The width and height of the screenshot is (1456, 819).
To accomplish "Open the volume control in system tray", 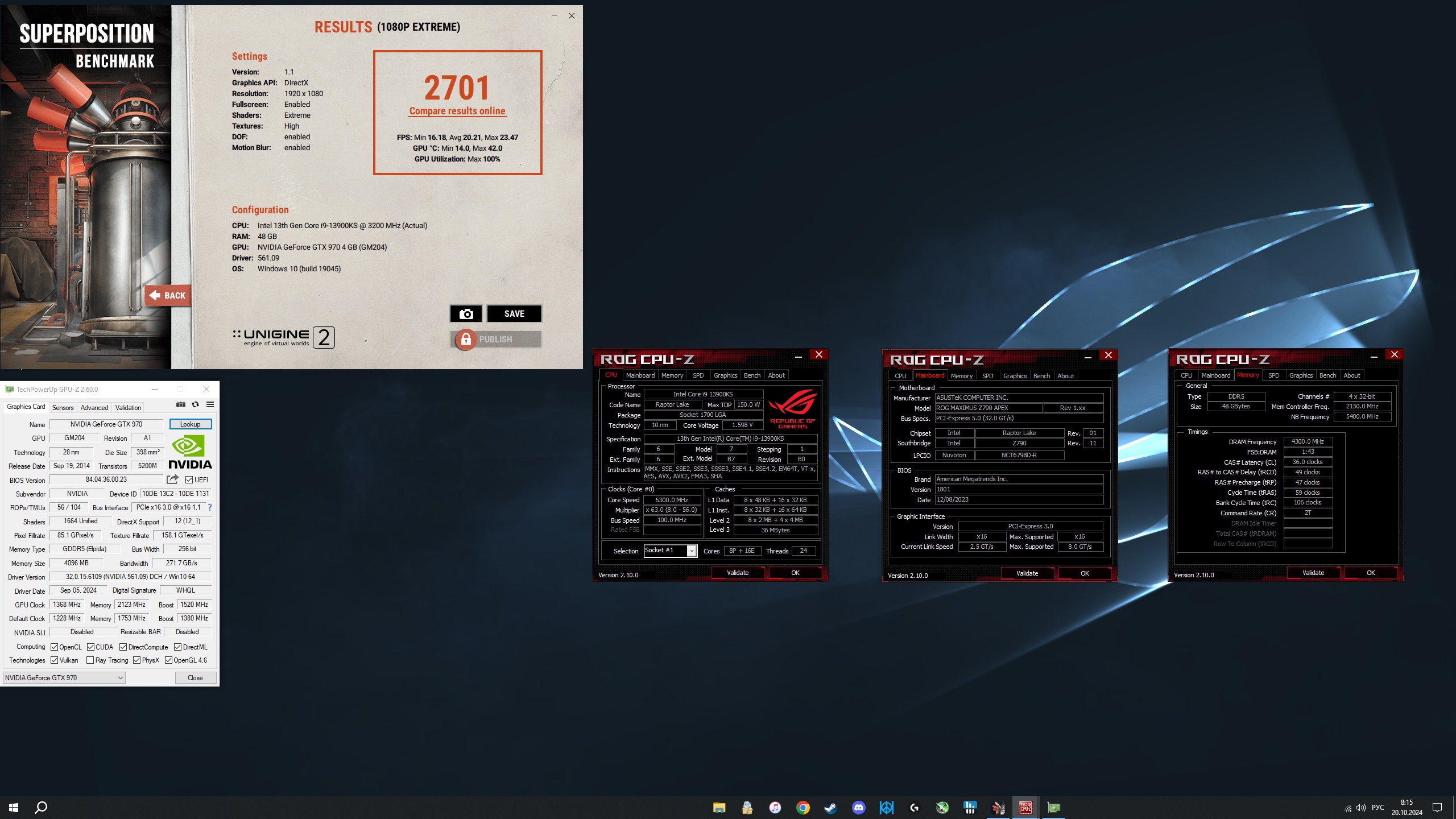I will pyautogui.click(x=1361, y=808).
